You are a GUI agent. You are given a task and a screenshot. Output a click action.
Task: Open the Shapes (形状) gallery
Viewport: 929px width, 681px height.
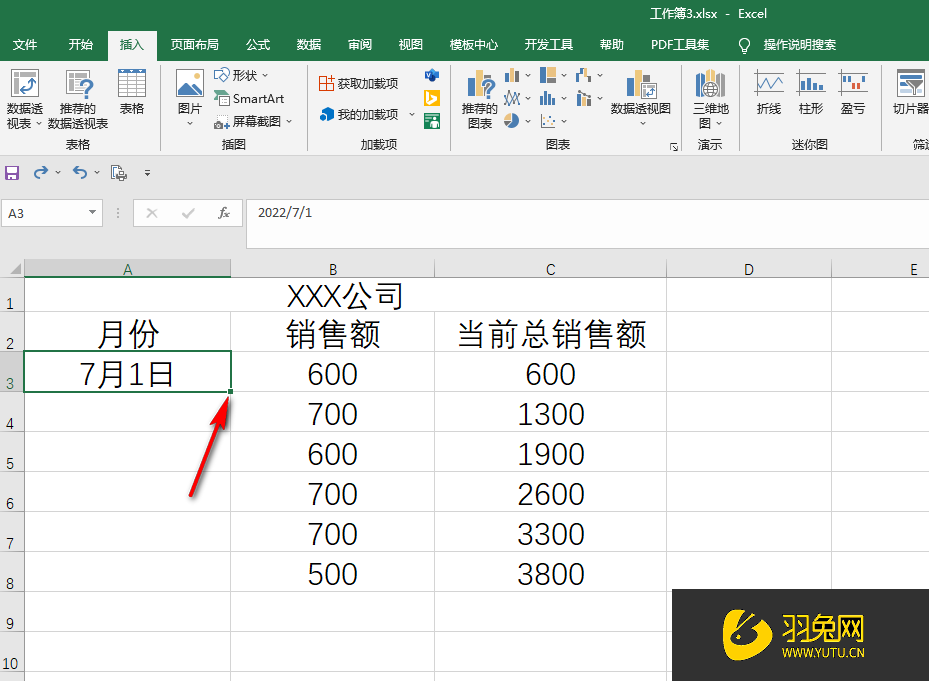click(241, 75)
